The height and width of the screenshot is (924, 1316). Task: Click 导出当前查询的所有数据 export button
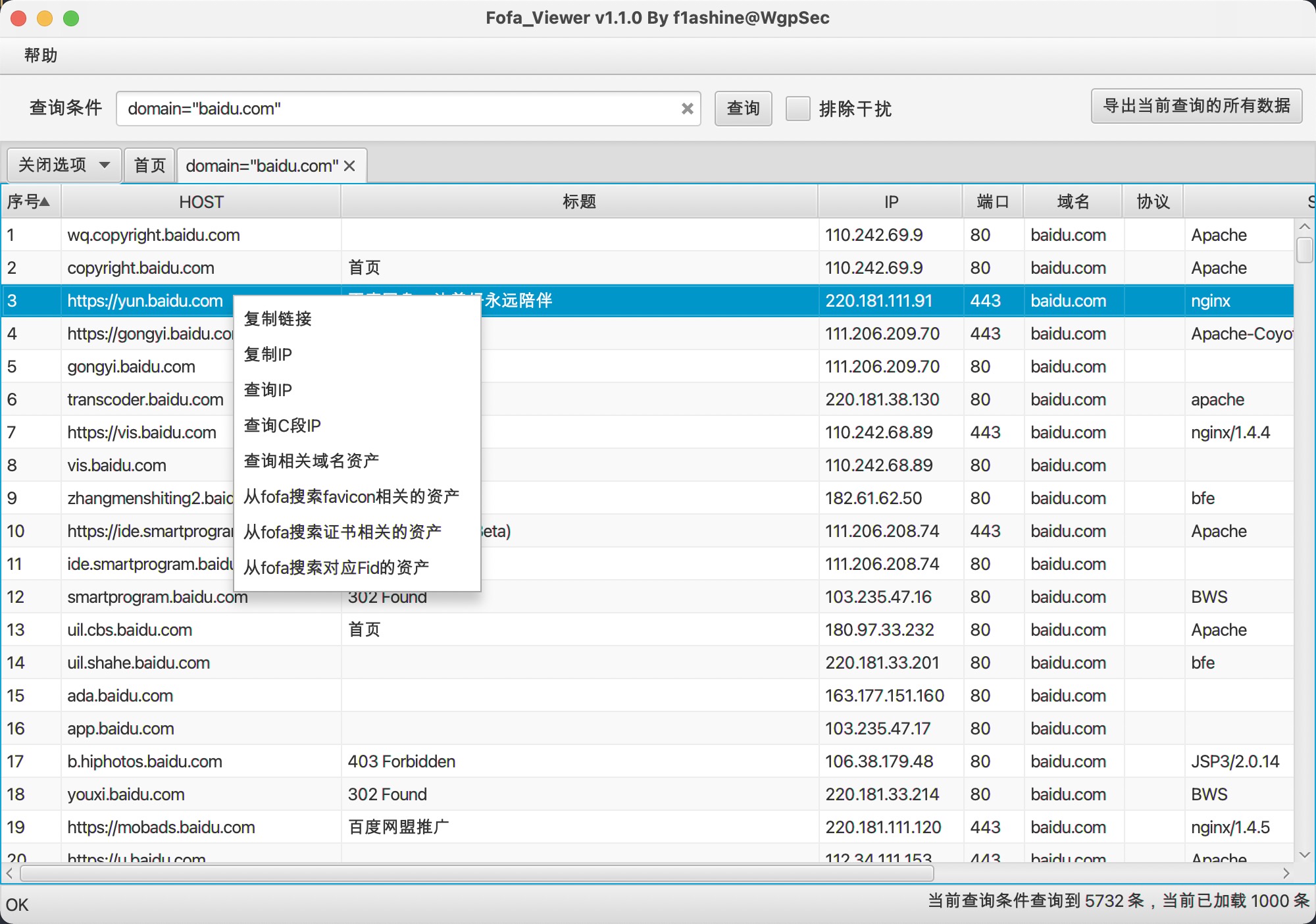click(1196, 106)
